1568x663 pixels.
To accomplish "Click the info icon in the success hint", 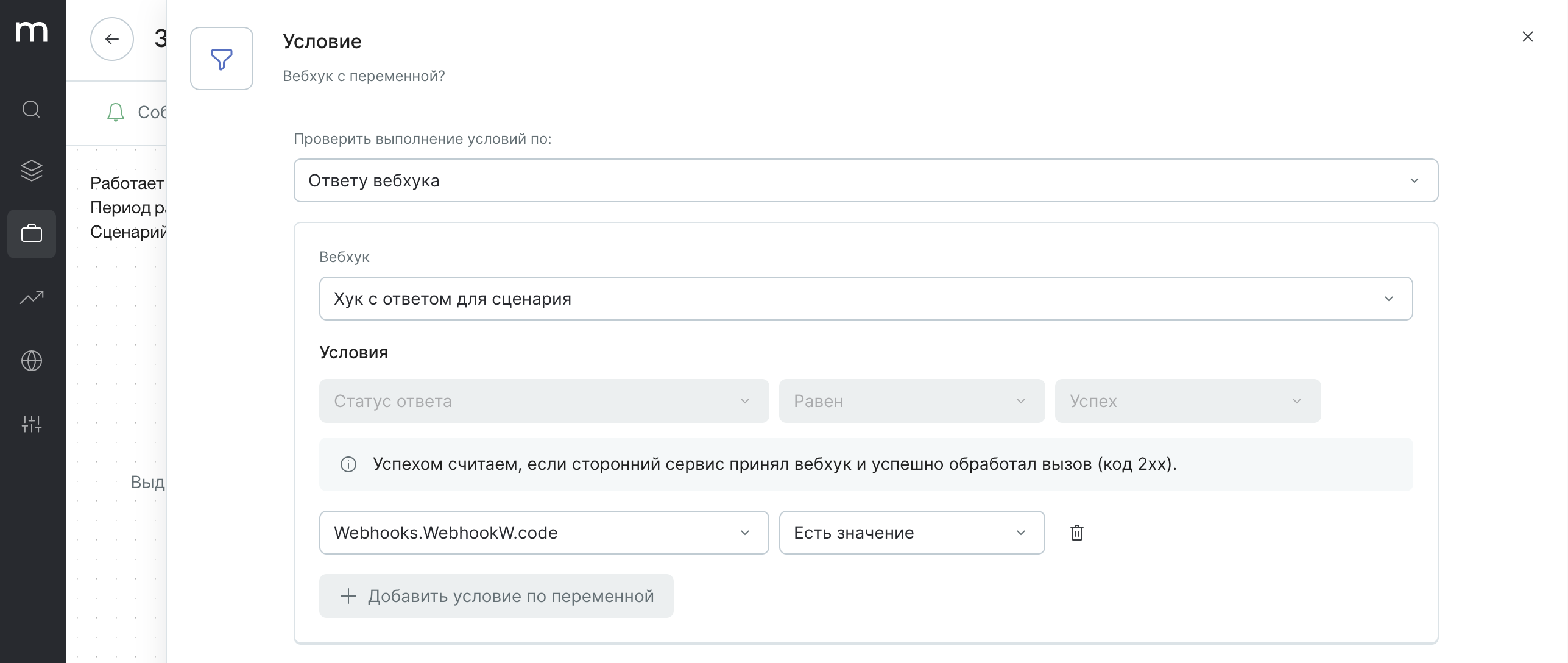I will [x=348, y=464].
